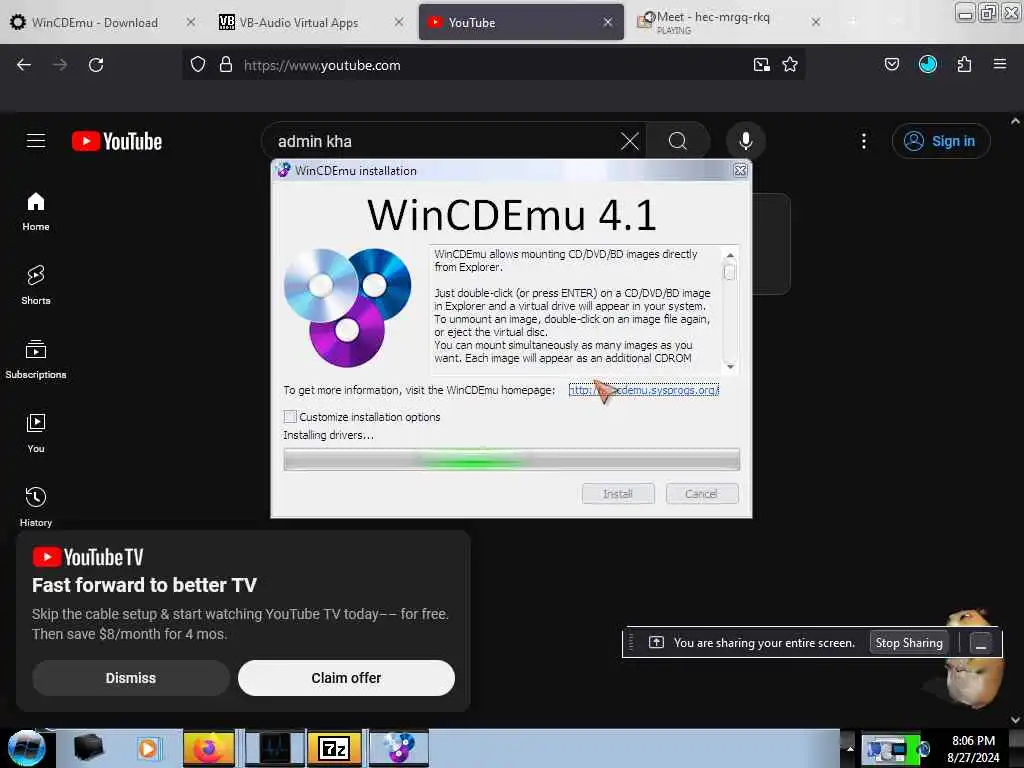Switch to WinCDEmu - Download tab
Screen dimensions: 1024x768
pos(95,22)
